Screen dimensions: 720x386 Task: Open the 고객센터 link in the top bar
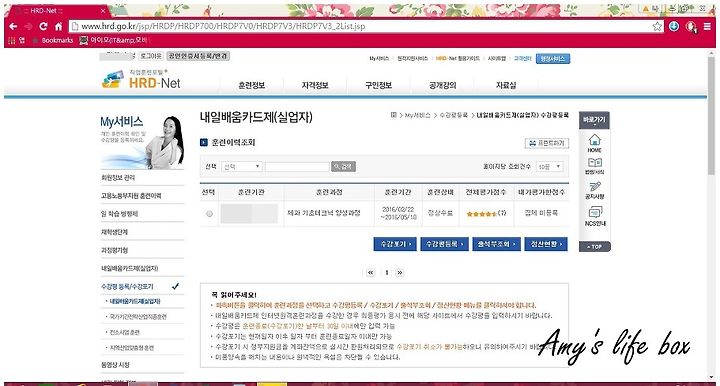(522, 59)
